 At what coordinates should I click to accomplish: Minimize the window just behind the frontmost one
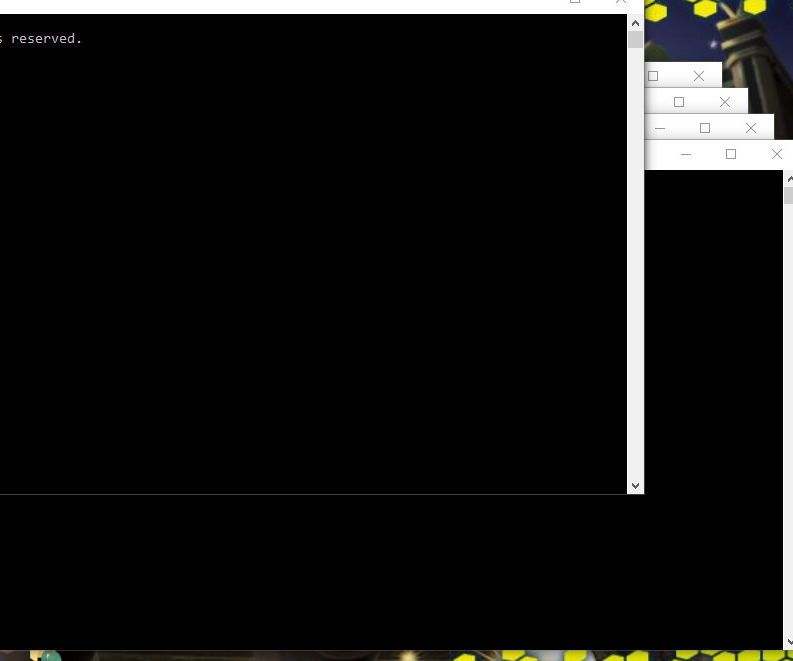point(686,154)
